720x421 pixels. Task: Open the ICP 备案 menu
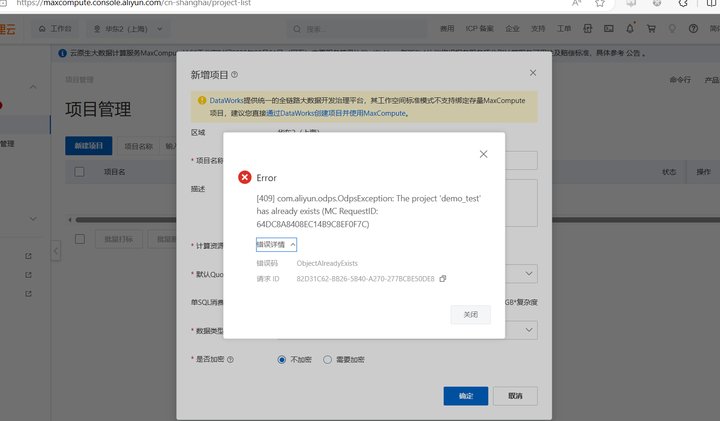[479, 28]
